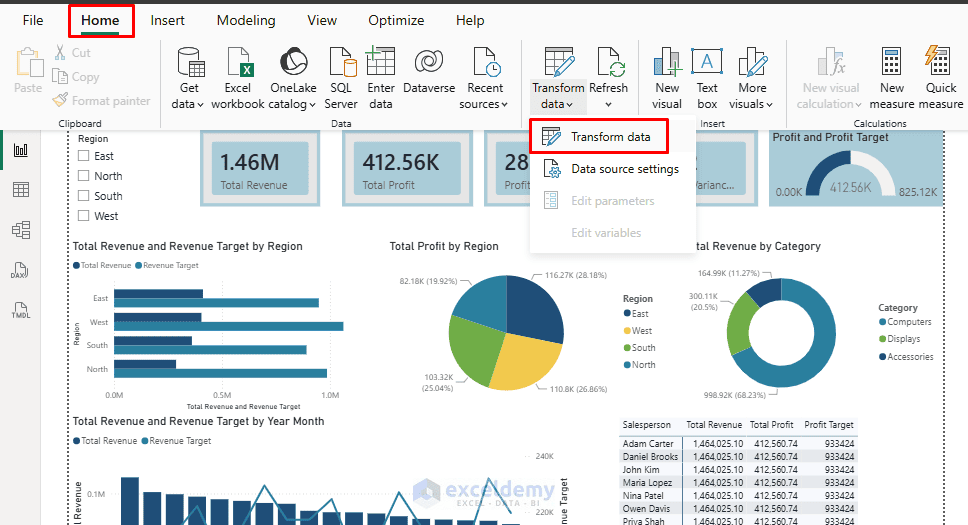This screenshot has height=525, width=968.
Task: Click the Displays green legend swatch
Action: (883, 338)
